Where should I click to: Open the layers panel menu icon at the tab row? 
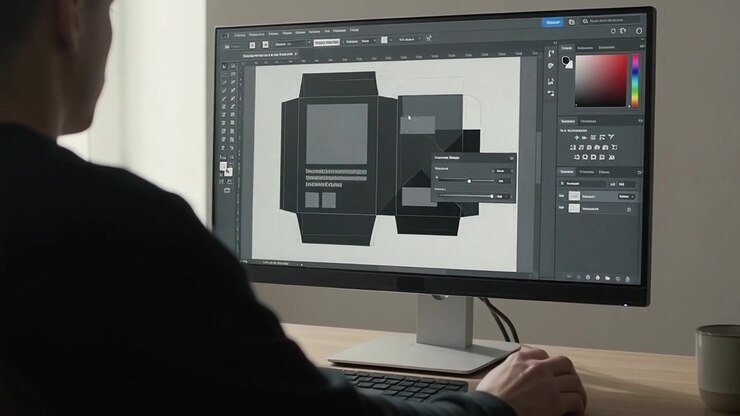639,172
